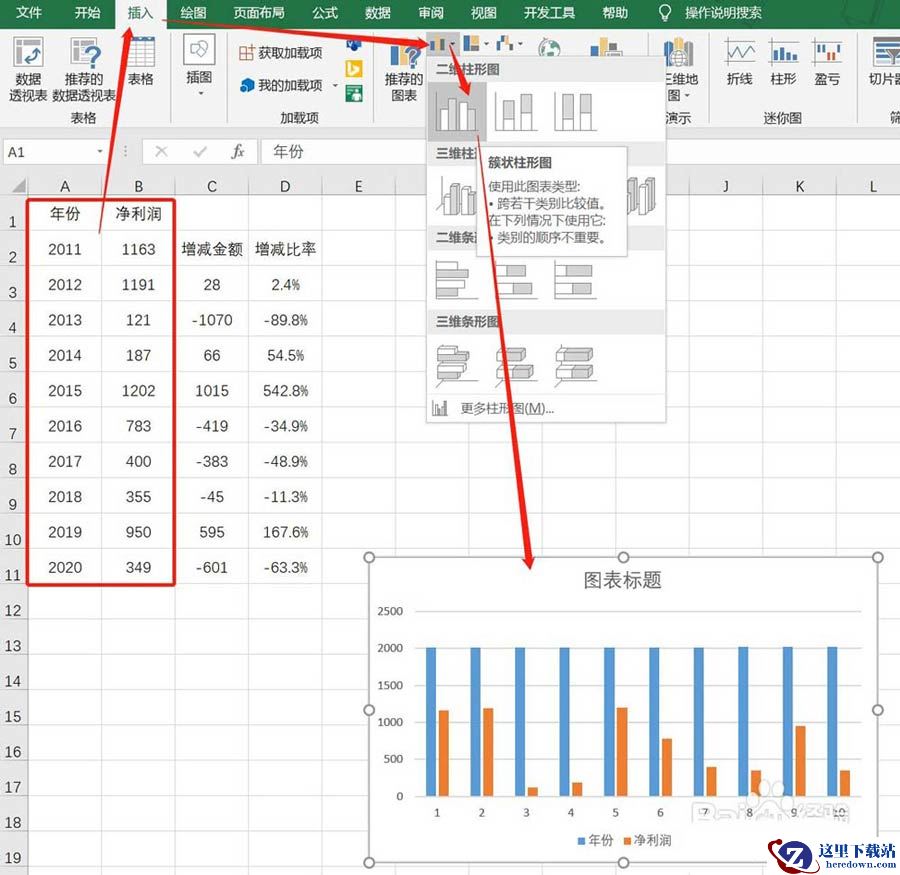This screenshot has height=875, width=900.
Task: Click Recommended PivotTables (推荐的数据透视表) icon
Action: pos(84,69)
